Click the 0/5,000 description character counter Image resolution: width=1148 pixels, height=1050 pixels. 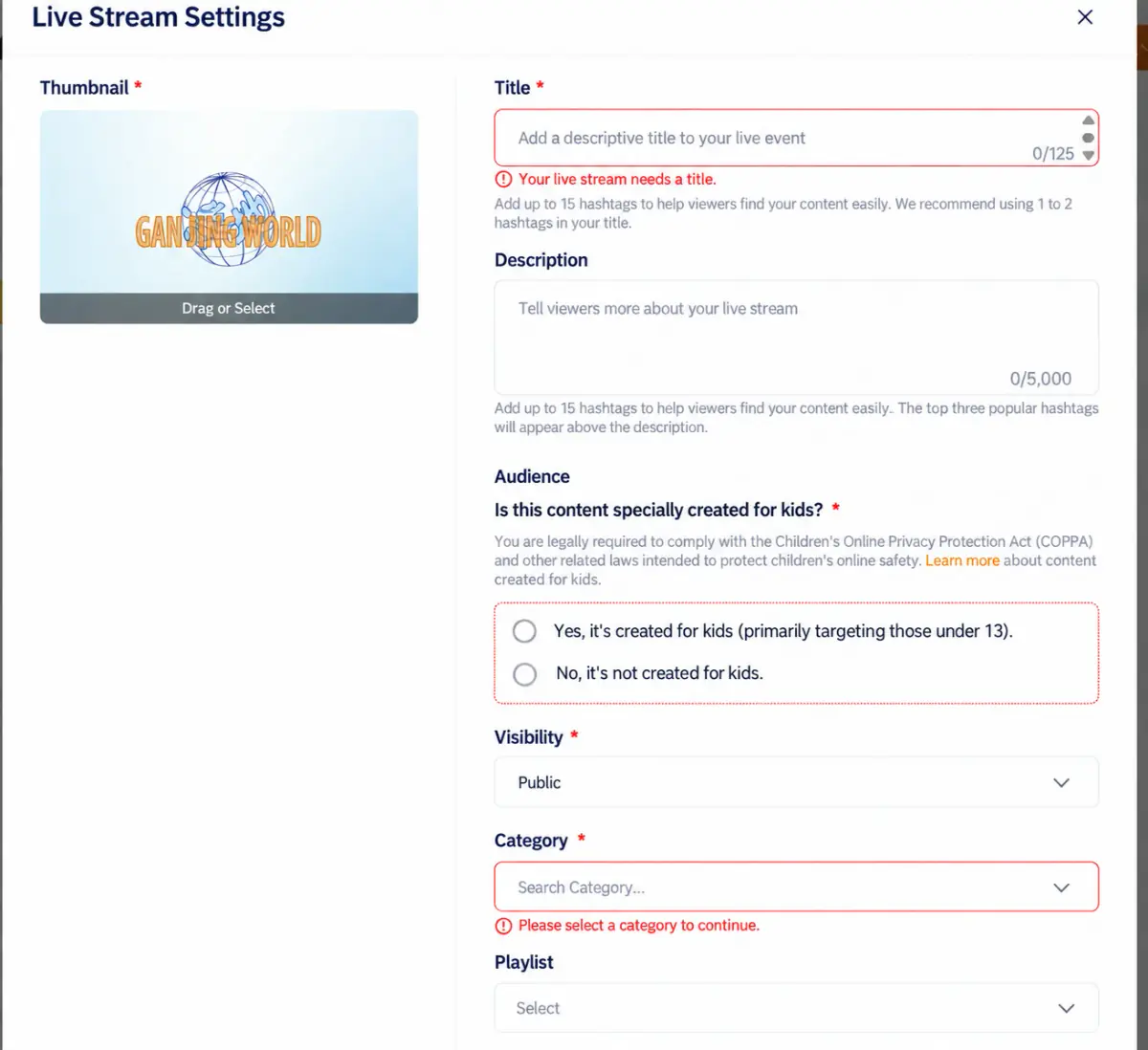click(x=1041, y=379)
